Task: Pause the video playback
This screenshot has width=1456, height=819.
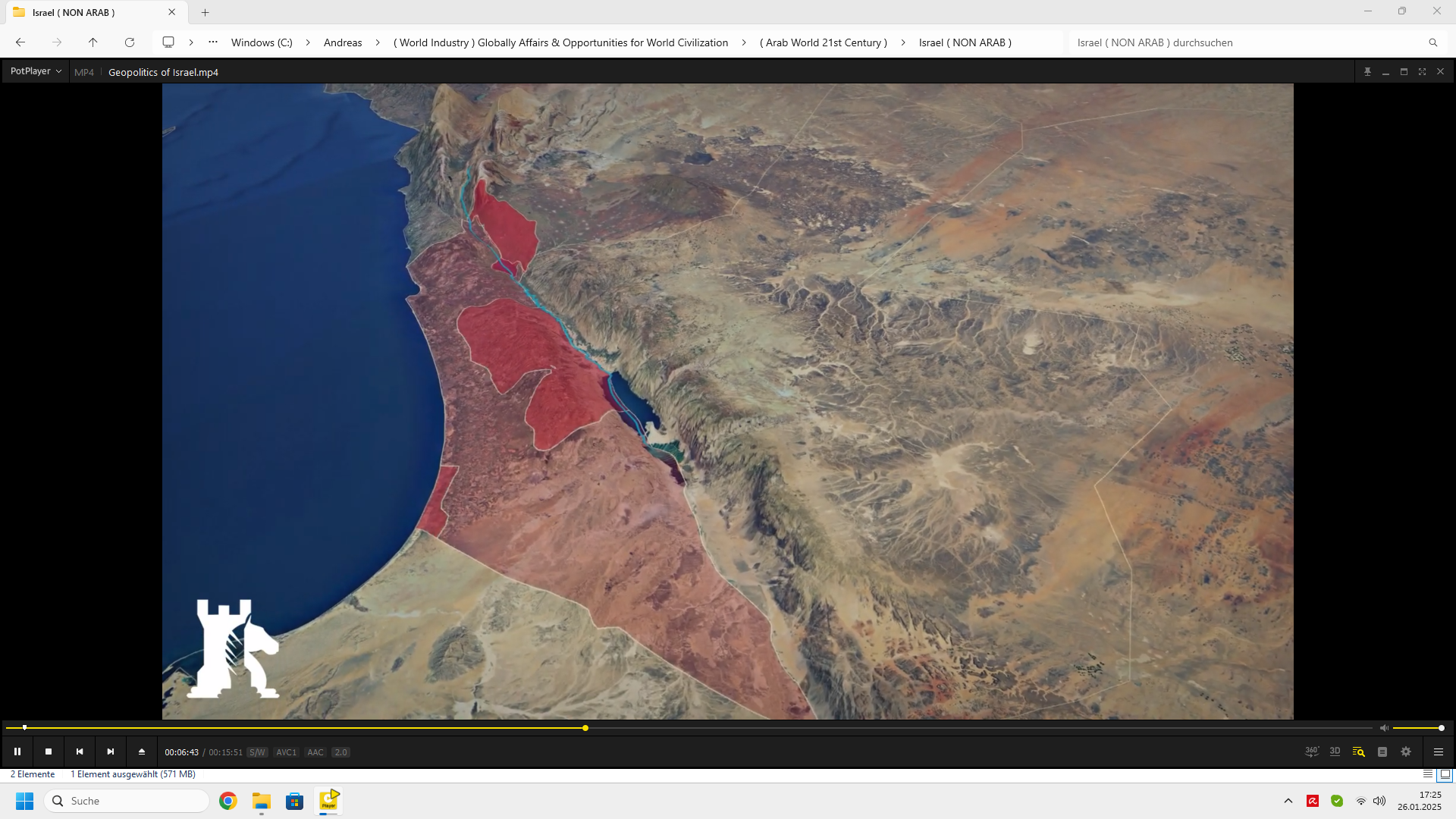Action: (x=17, y=752)
